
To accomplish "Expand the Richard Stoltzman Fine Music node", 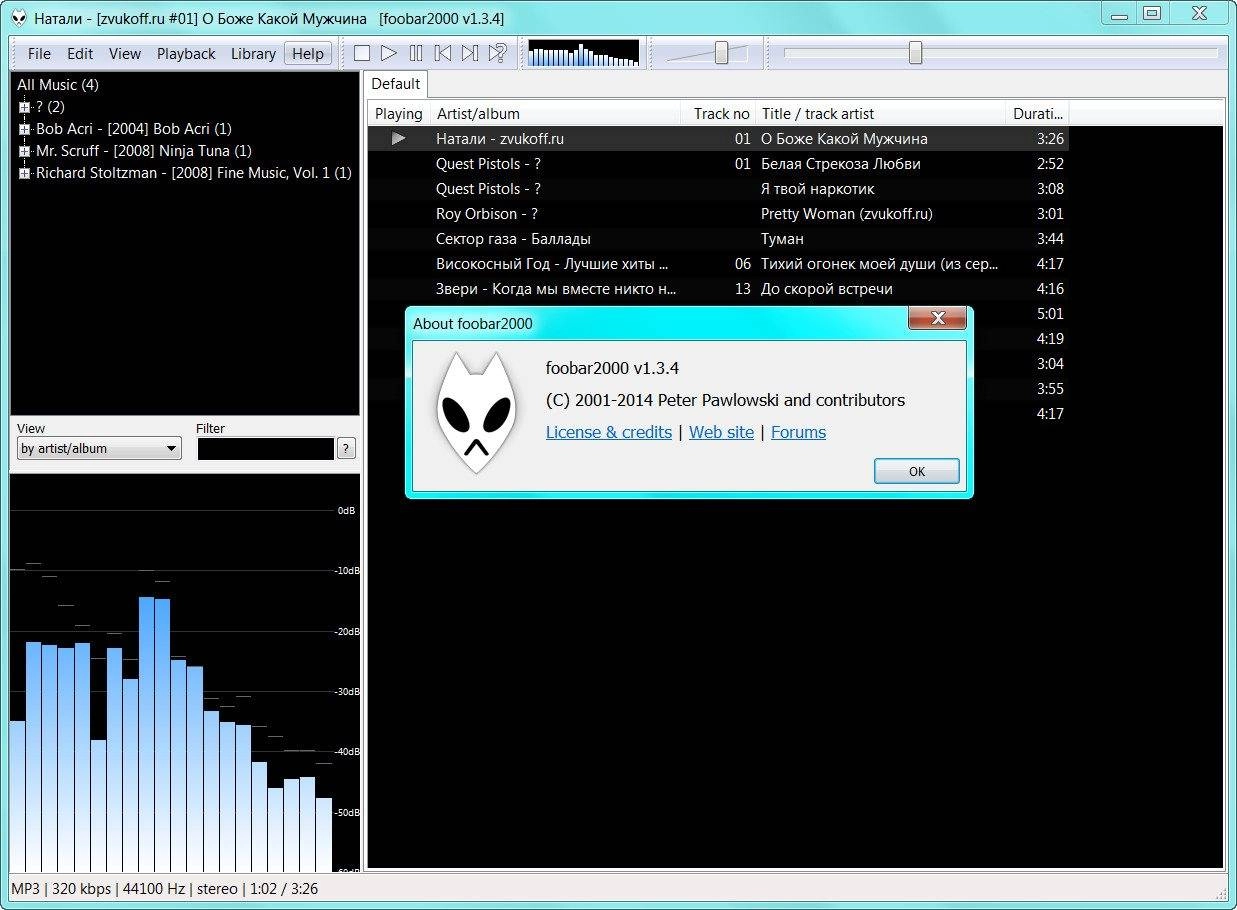I will point(25,173).
